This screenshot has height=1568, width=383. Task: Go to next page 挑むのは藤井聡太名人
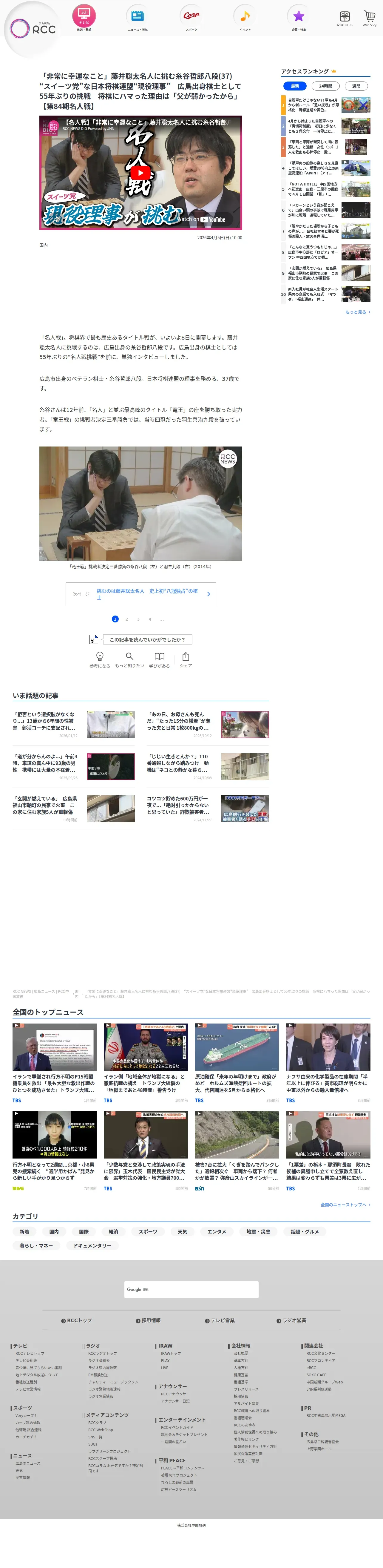tap(140, 594)
